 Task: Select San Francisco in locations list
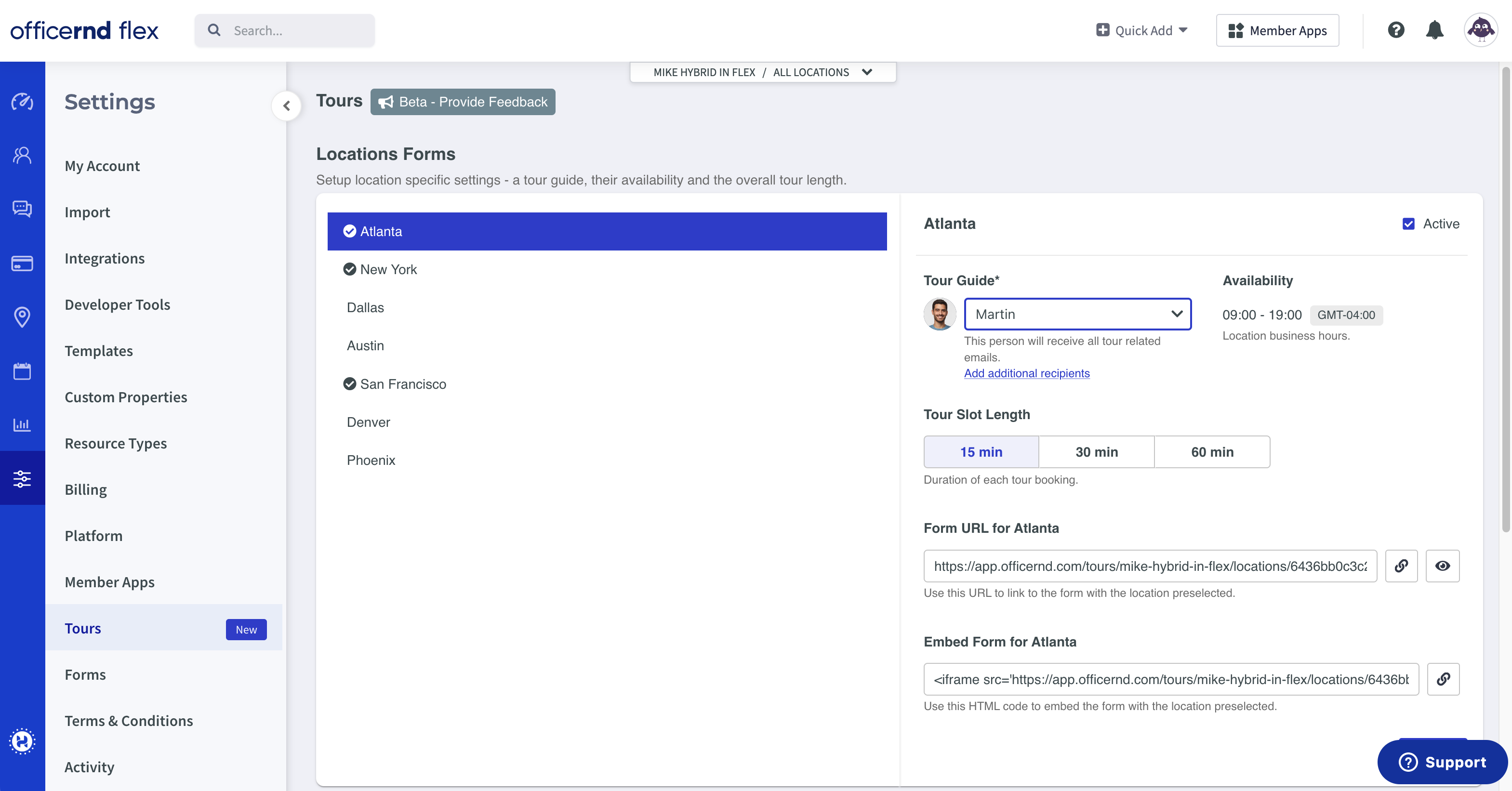click(607, 384)
